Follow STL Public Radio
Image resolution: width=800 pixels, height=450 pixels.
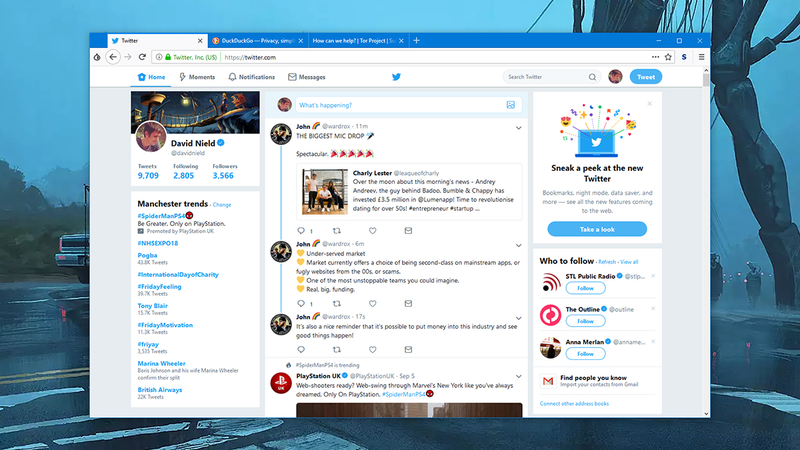(x=585, y=288)
